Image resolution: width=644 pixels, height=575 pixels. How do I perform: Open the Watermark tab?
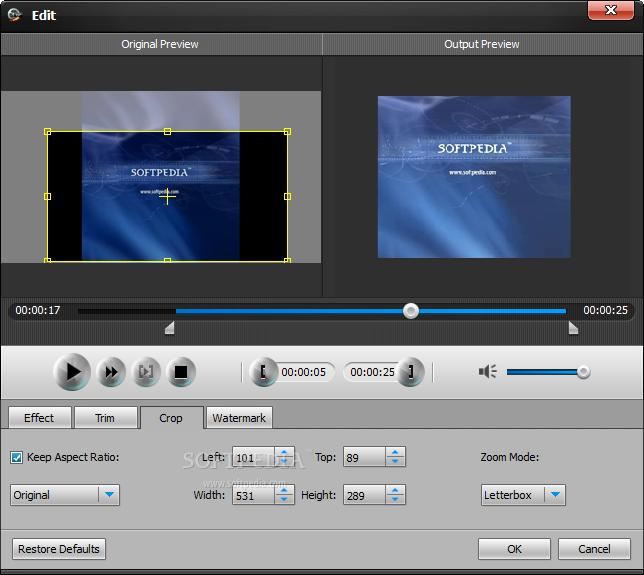point(239,418)
